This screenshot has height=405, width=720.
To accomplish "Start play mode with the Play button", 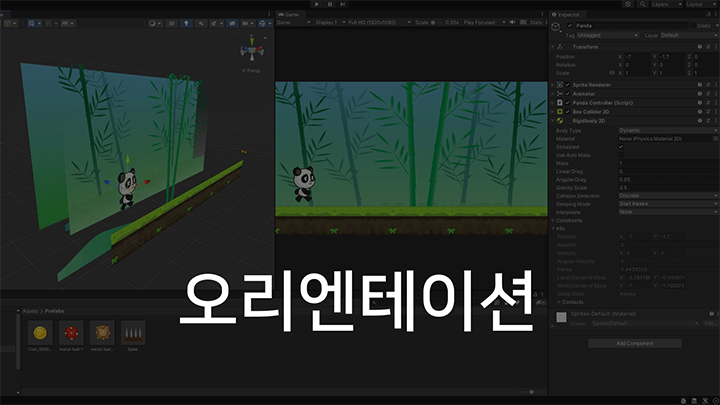I will click(x=317, y=4).
